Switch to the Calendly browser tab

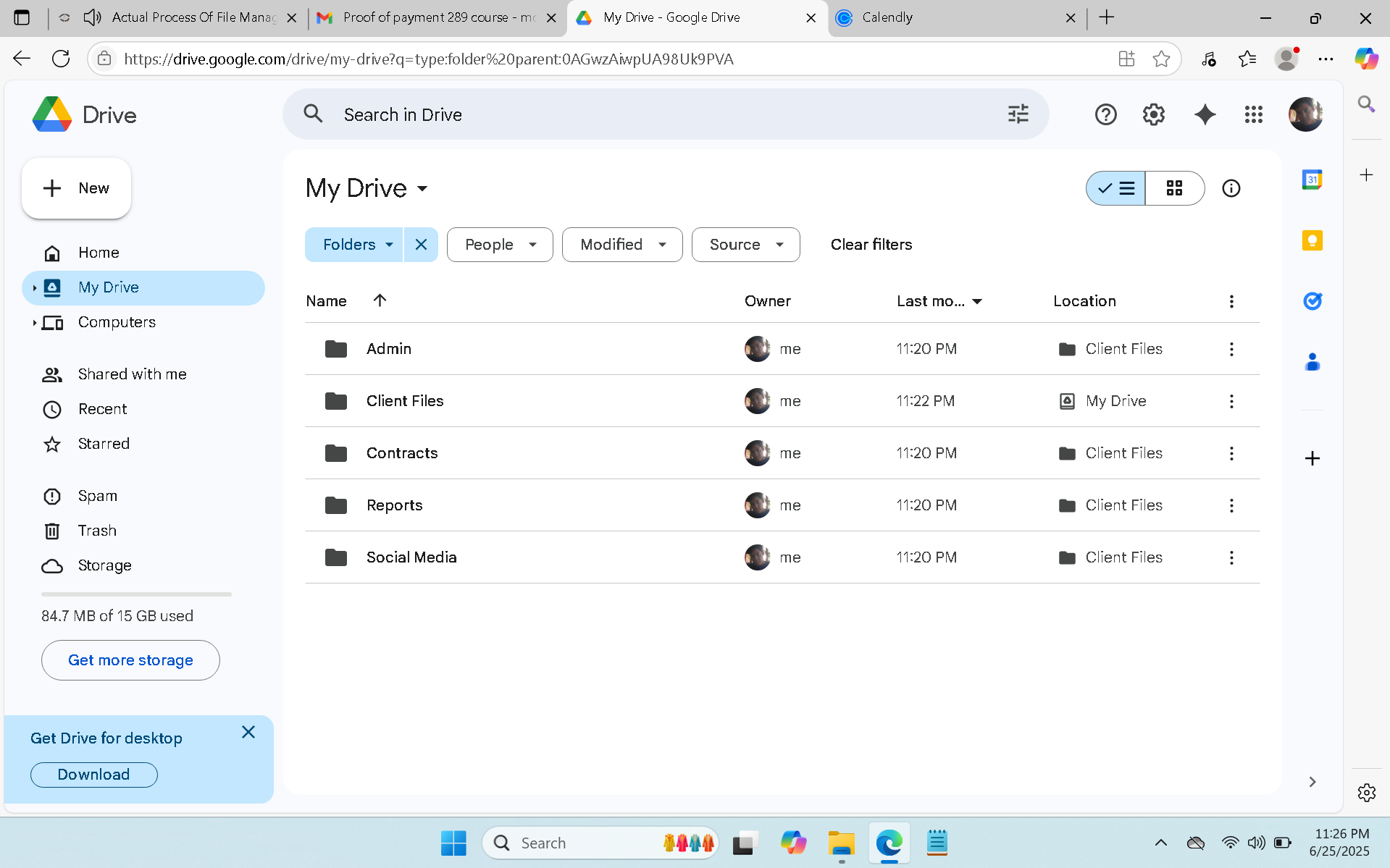coord(949,17)
